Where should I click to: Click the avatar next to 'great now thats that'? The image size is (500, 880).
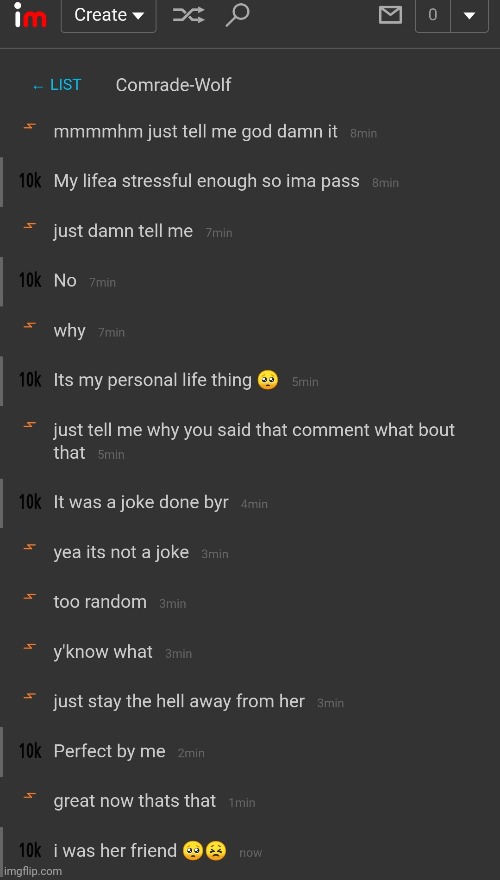click(30, 796)
